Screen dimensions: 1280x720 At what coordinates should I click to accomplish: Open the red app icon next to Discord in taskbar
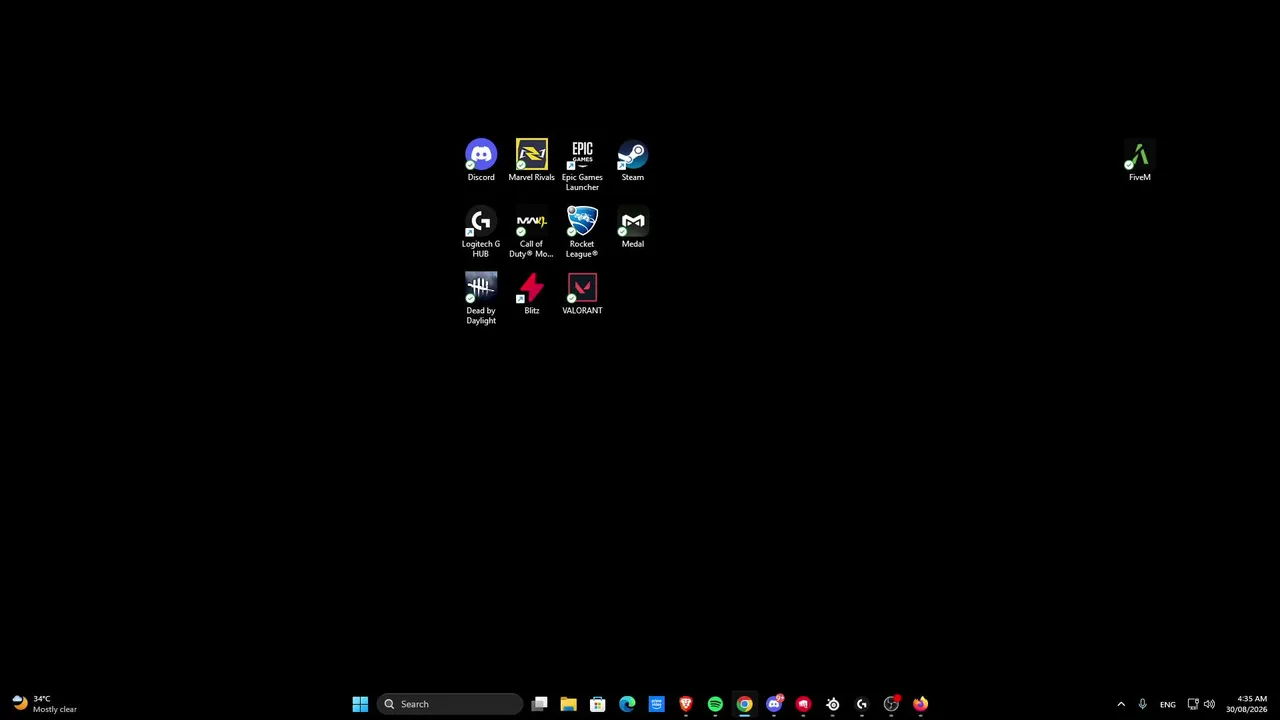tap(803, 704)
